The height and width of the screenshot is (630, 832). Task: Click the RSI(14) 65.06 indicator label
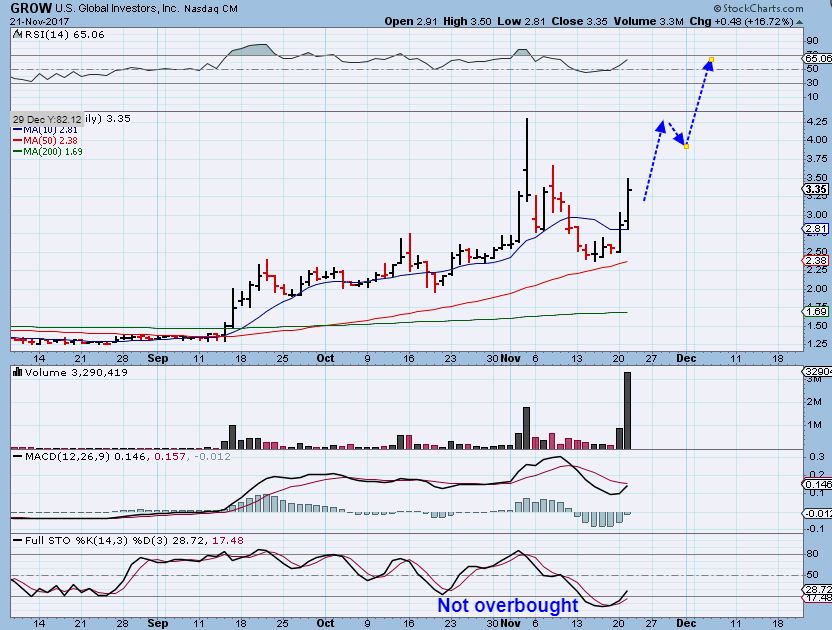tap(65, 34)
